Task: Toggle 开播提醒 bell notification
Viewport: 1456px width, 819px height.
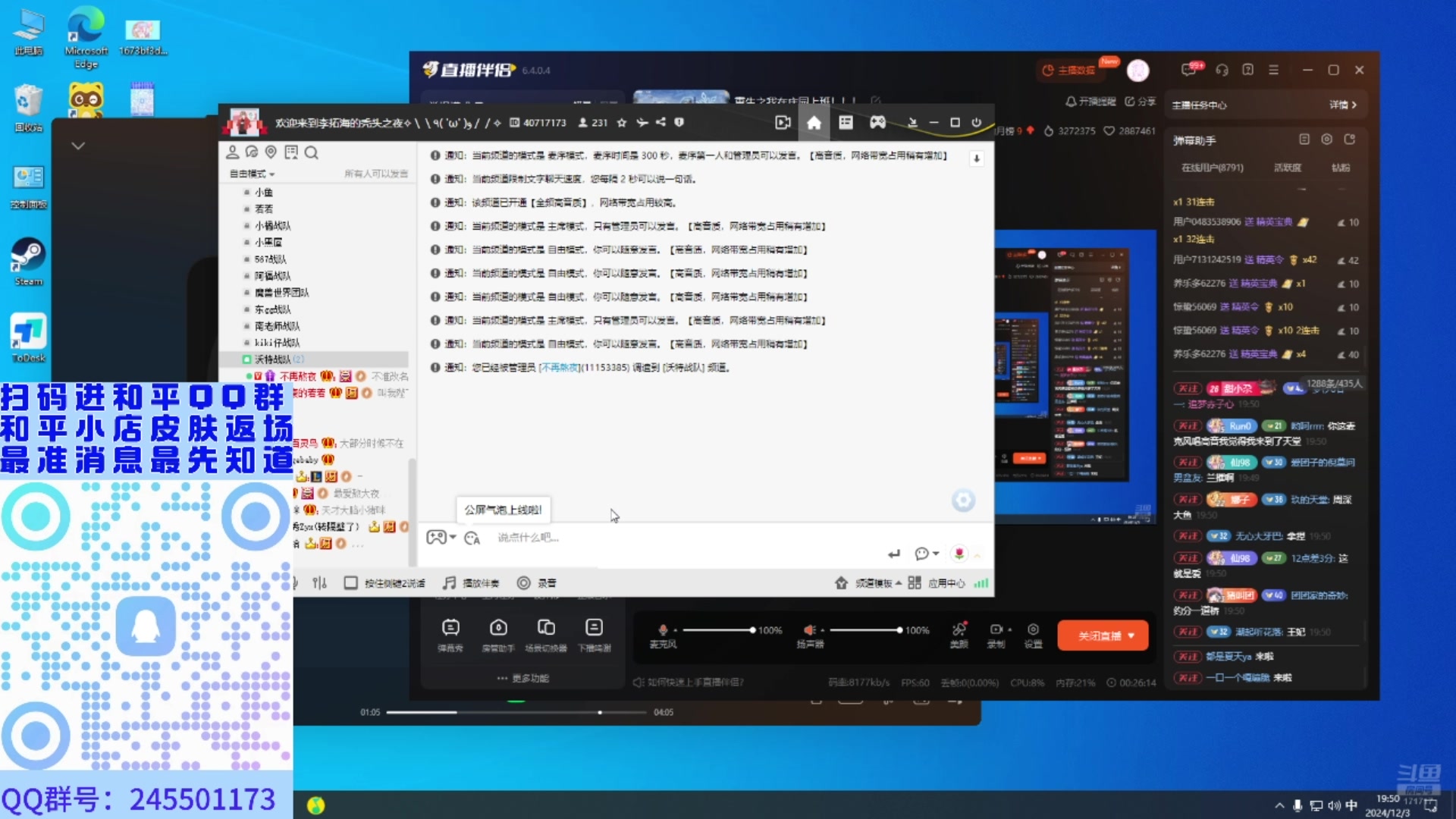Action: click(1090, 102)
